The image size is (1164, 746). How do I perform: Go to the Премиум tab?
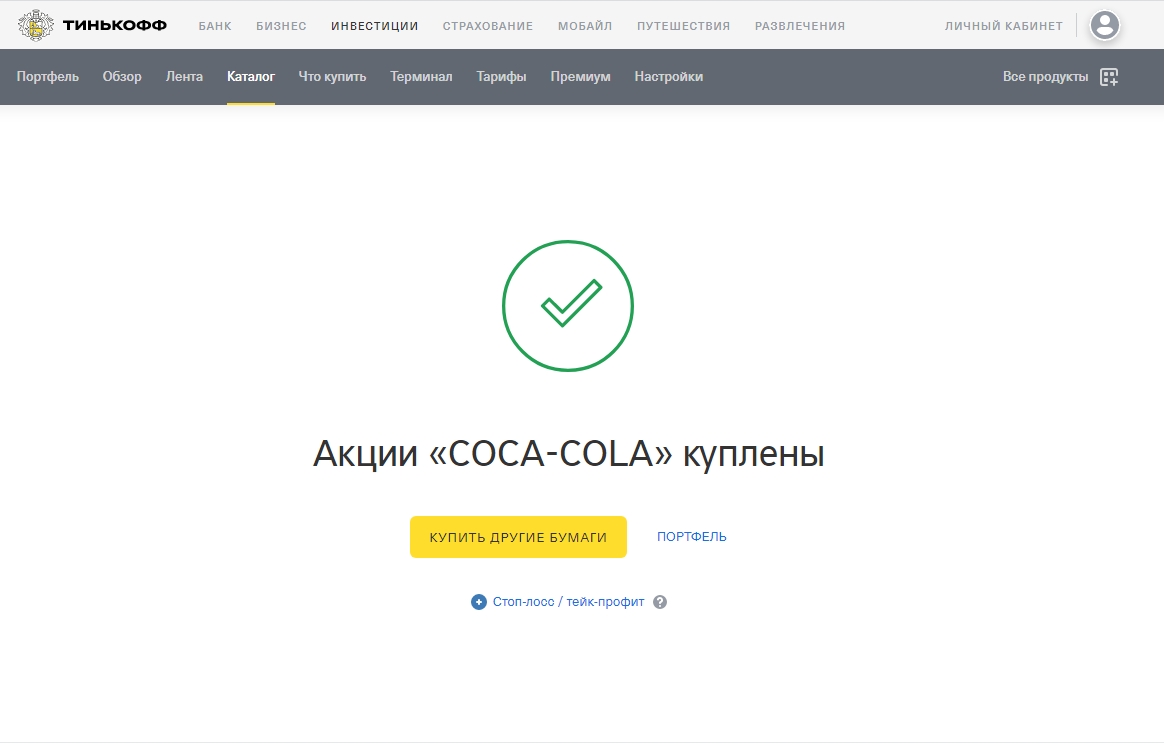(x=581, y=76)
